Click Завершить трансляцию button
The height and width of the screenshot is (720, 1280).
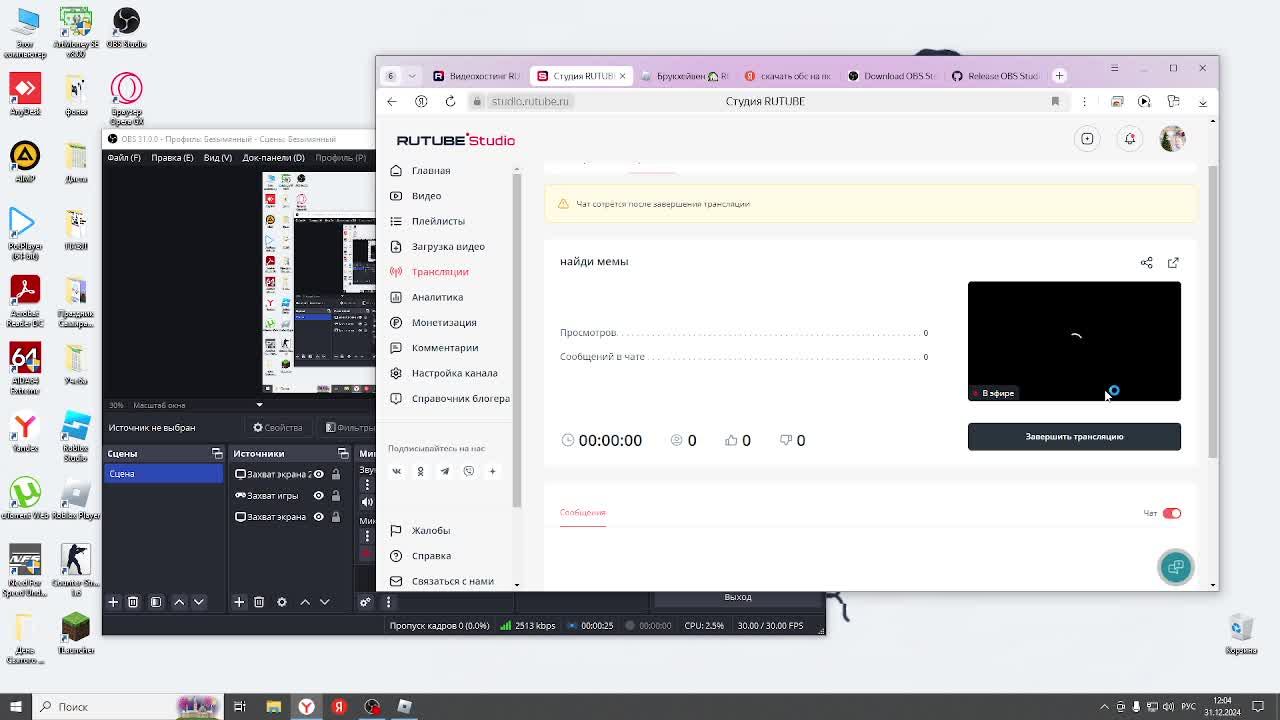(1074, 437)
